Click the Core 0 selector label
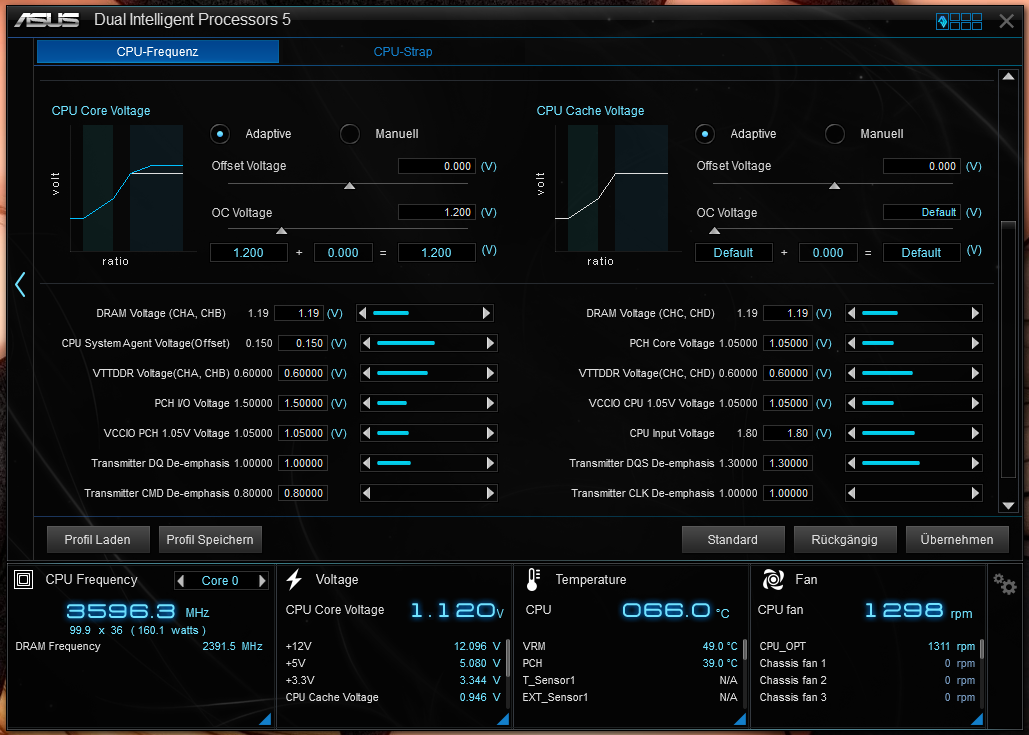 (x=220, y=581)
